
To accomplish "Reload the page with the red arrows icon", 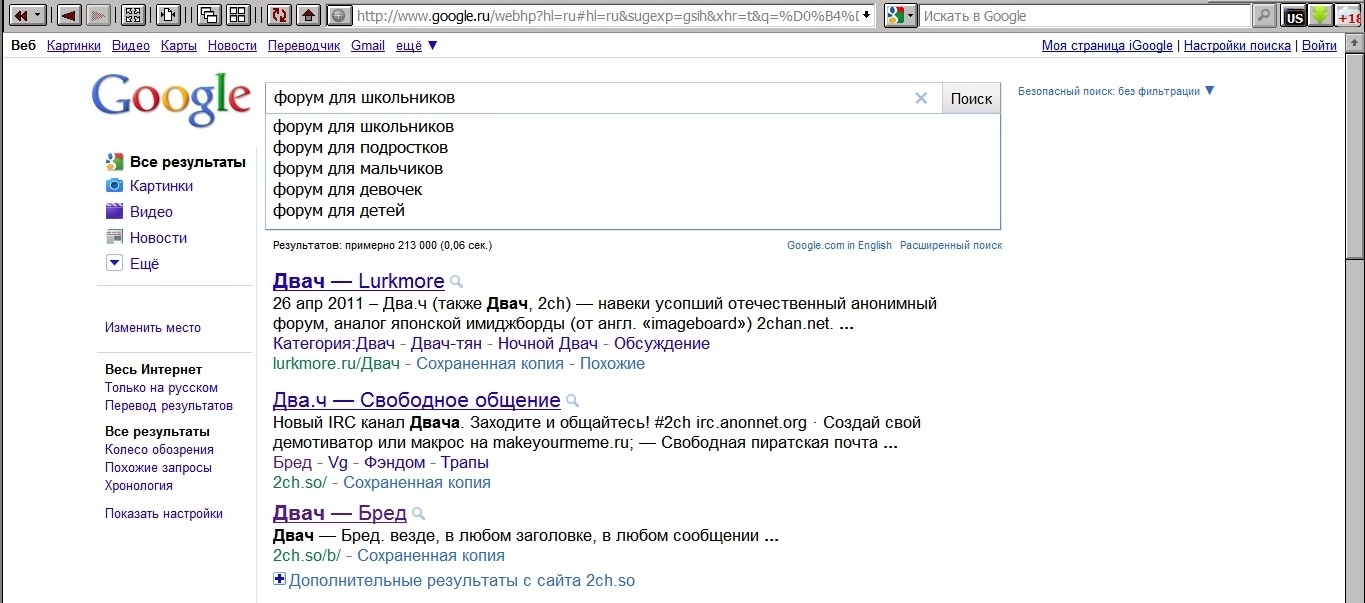I will coord(281,15).
